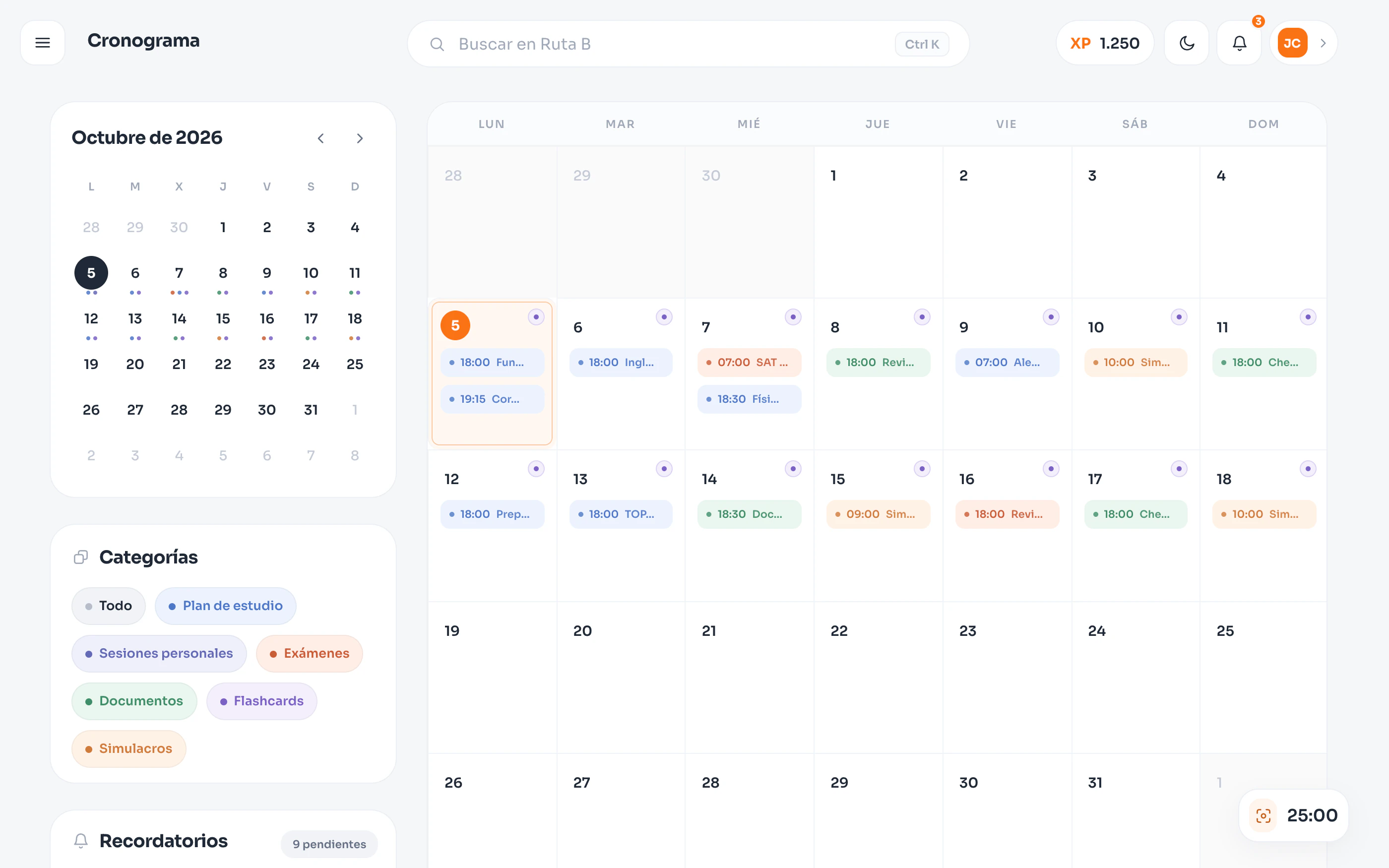Click flashcard dot on day 9 cell
Image resolution: width=1389 pixels, height=868 pixels.
click(x=1051, y=317)
